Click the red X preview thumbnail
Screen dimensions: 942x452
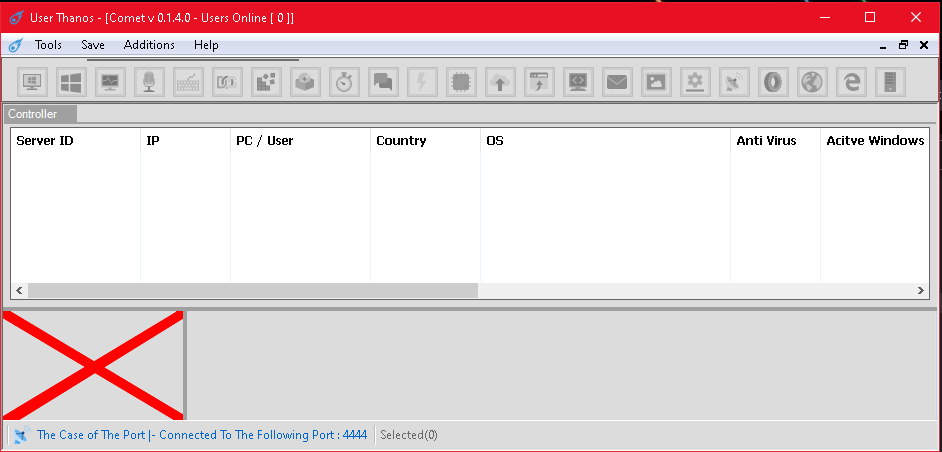click(x=93, y=366)
